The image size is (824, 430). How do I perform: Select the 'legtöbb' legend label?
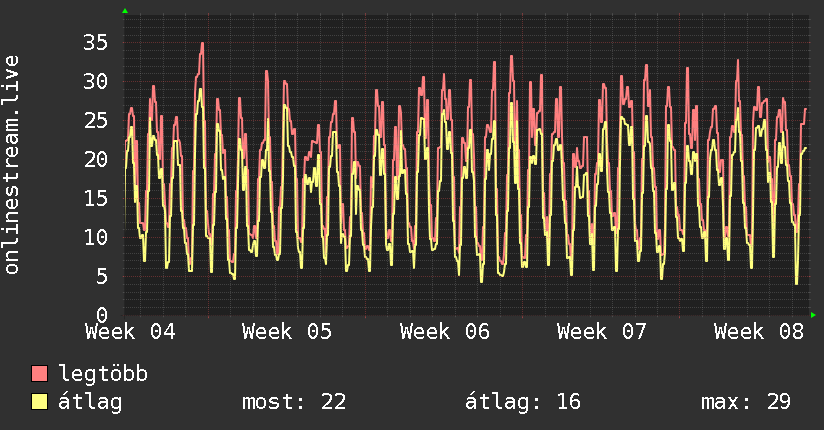pos(103,374)
